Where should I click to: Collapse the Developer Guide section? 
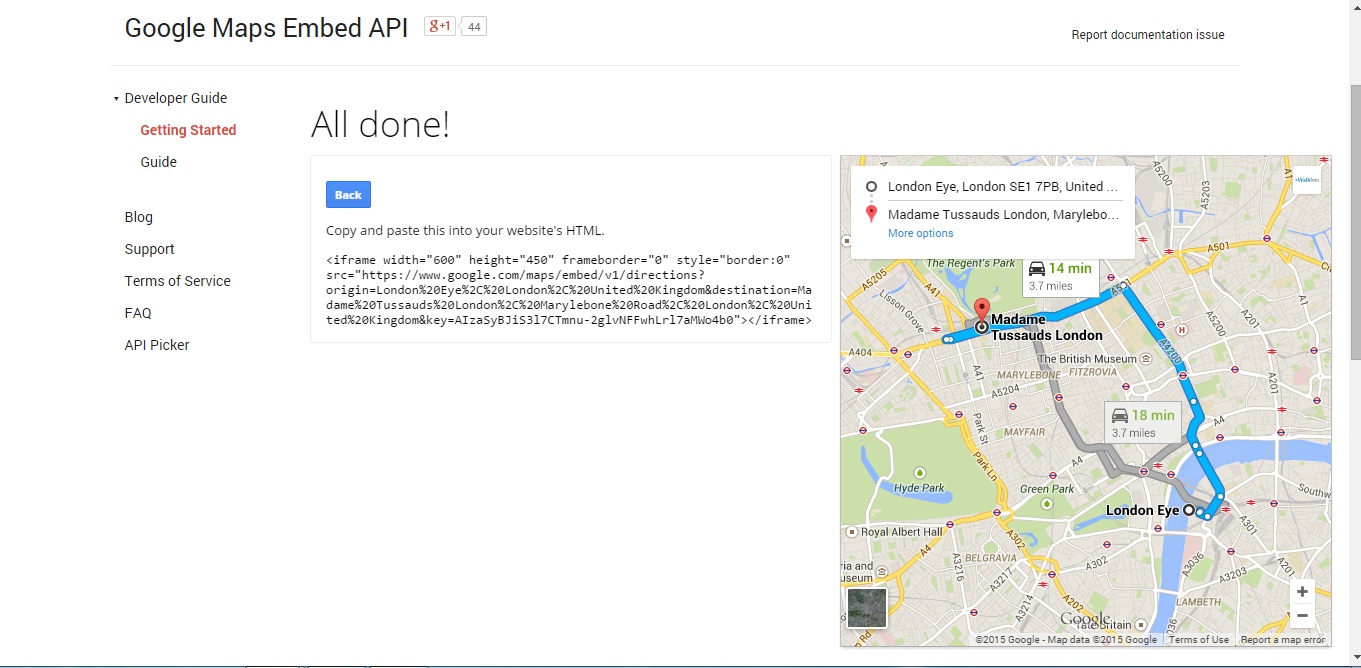(x=116, y=99)
